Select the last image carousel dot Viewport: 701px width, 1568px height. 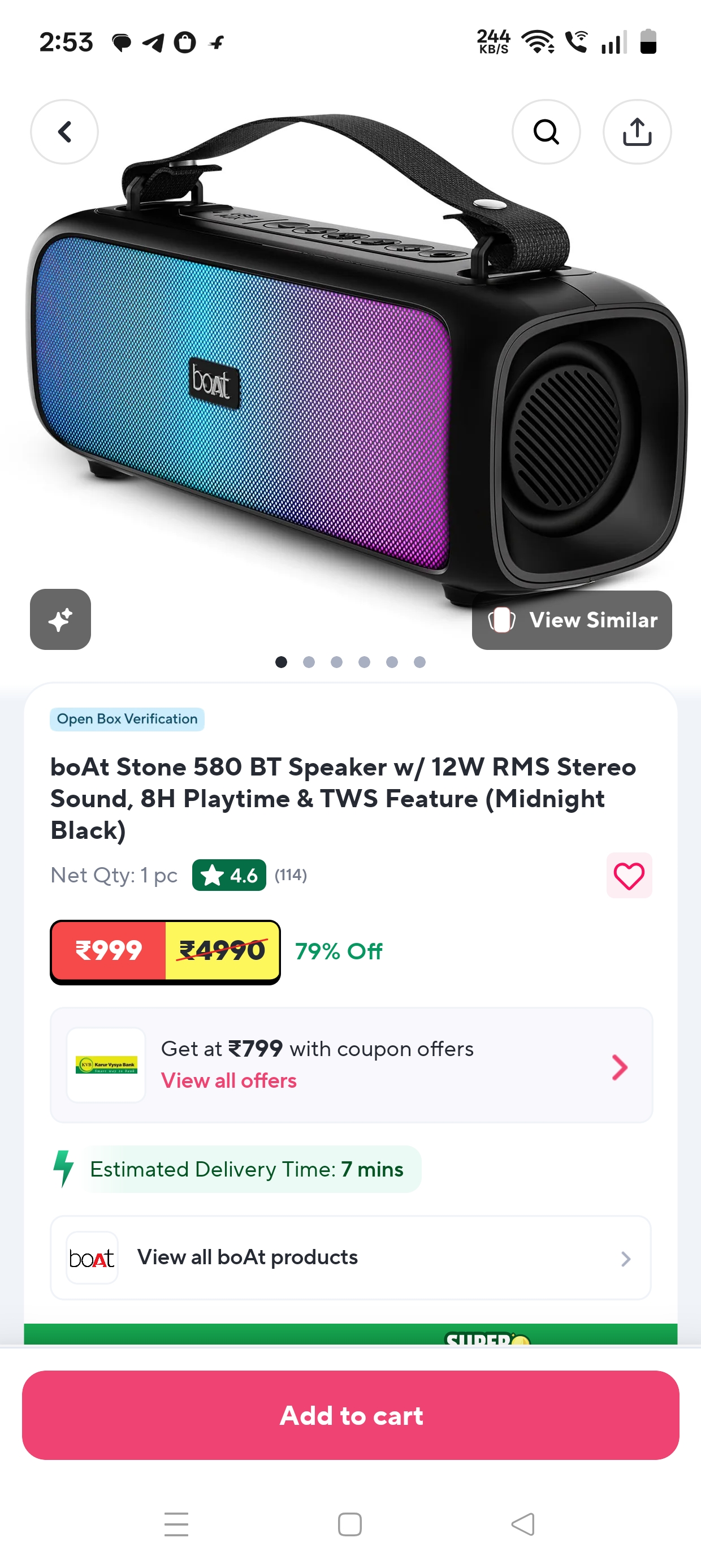(420, 662)
